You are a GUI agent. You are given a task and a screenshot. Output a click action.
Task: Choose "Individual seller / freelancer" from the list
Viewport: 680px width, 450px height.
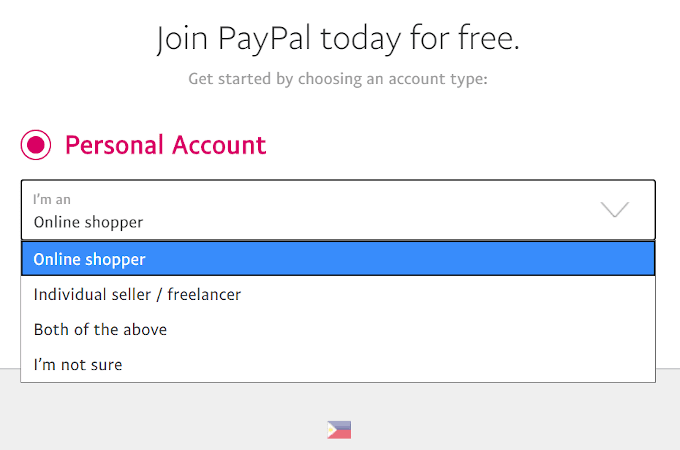pos(137,294)
